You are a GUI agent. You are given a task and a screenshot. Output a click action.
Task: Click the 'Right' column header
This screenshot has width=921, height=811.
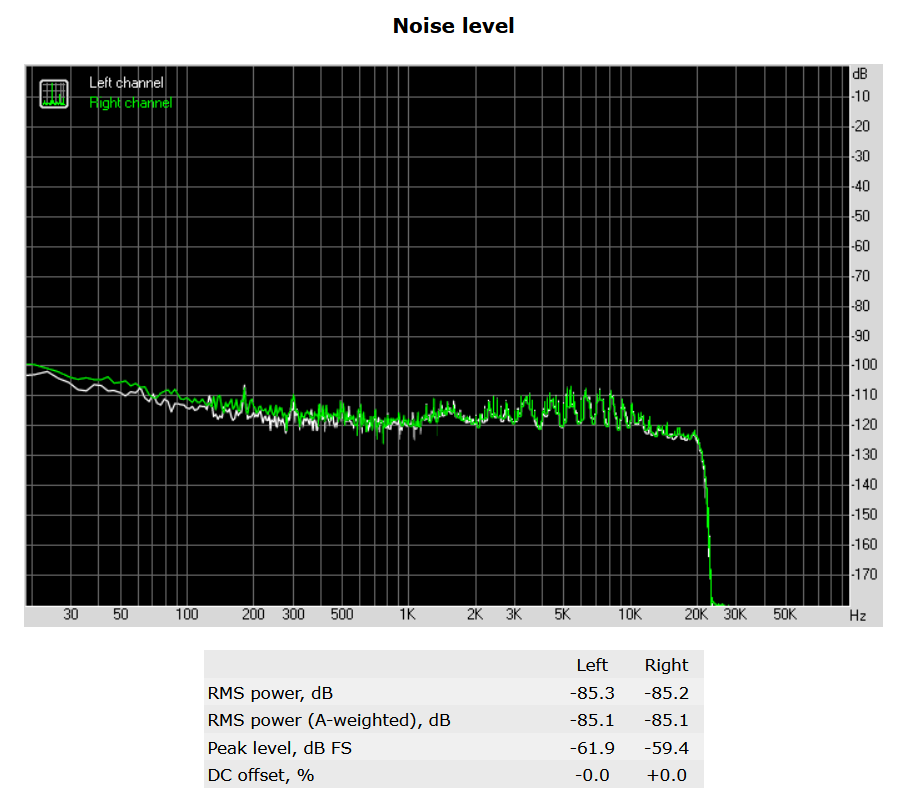(666, 665)
